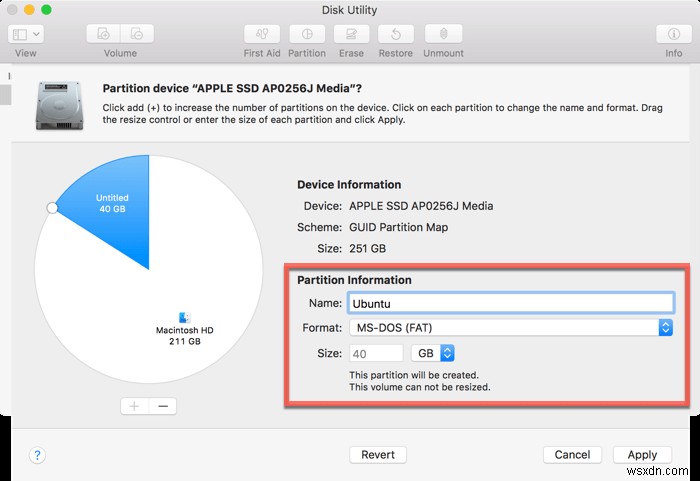This screenshot has height=481, width=700.
Task: Click the Partition device dialog heading
Action: coord(232,88)
